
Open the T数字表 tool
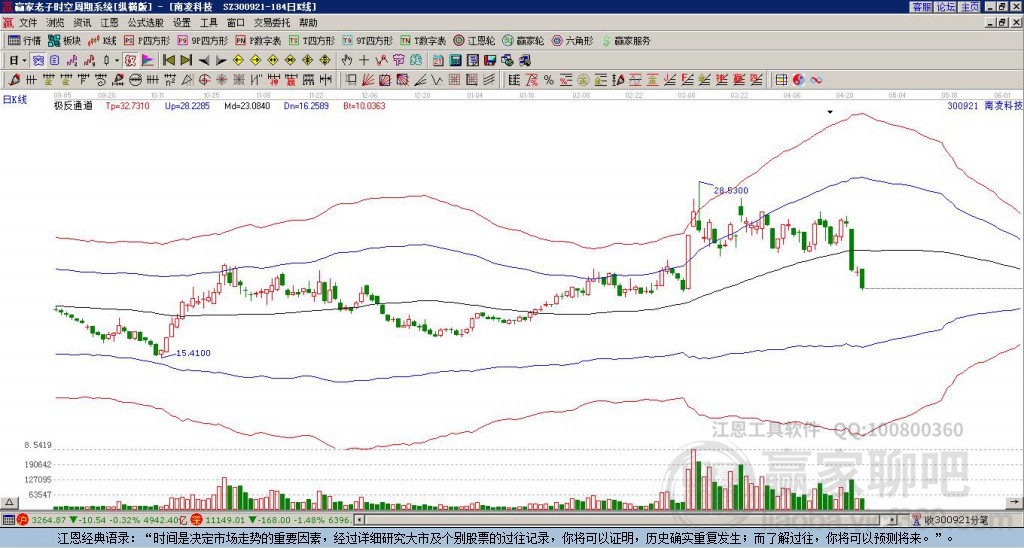(x=423, y=40)
